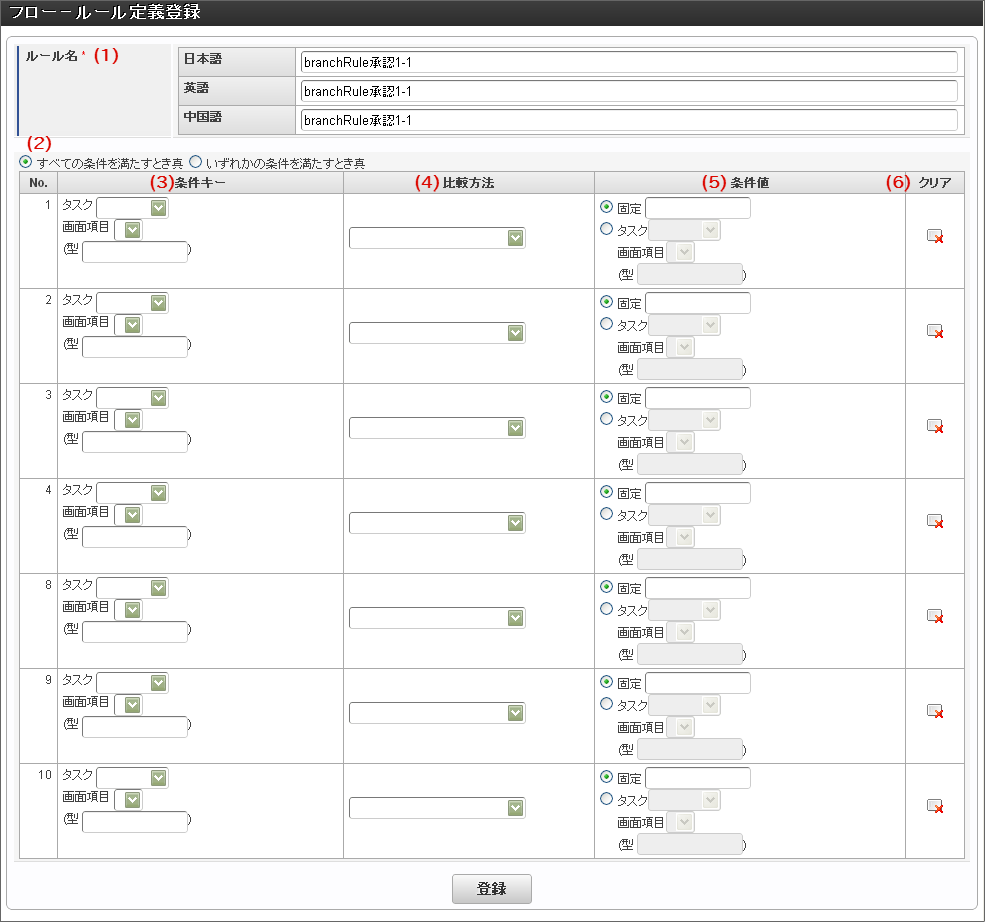Click row 10 条件キー 型 text field

pos(135,822)
